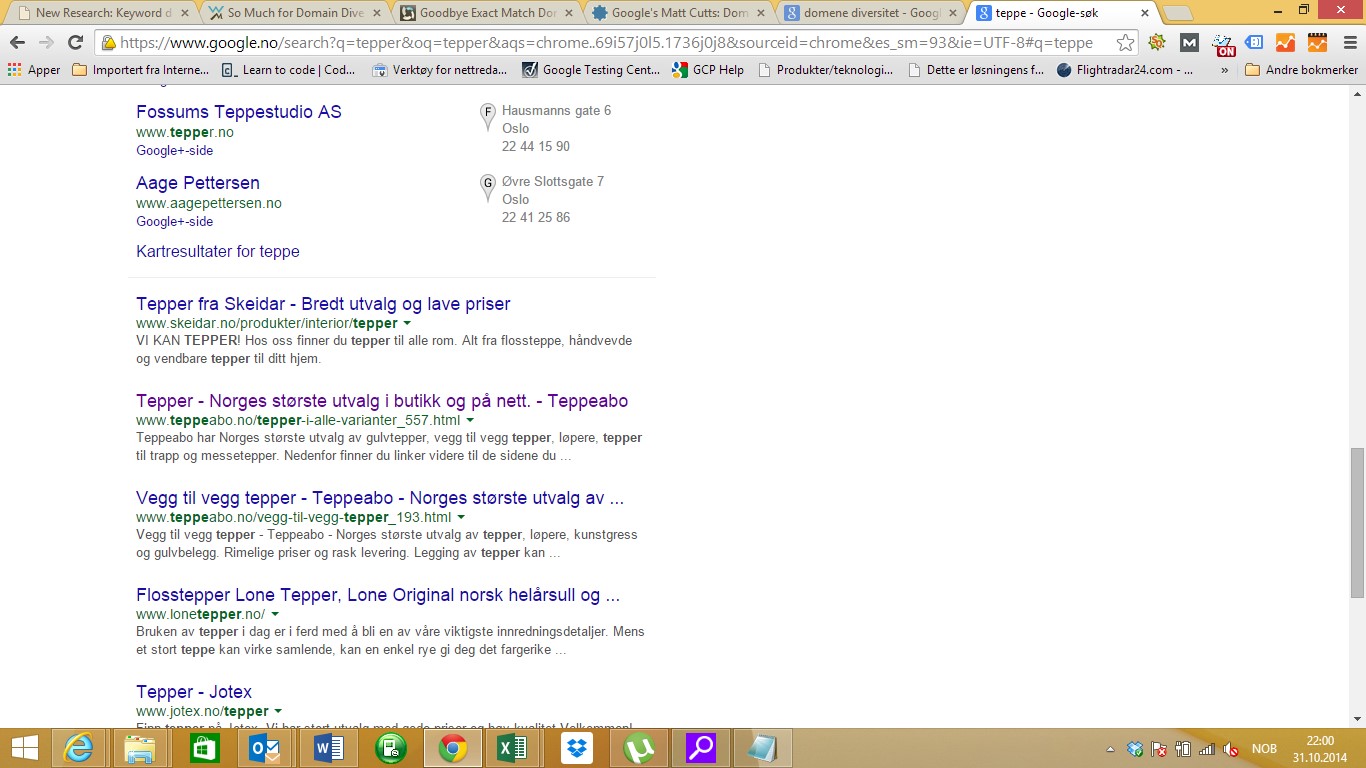1366x768 pixels.
Task: Switch to 'Goodbye Exact Match Dor' tab
Action: pyautogui.click(x=486, y=13)
